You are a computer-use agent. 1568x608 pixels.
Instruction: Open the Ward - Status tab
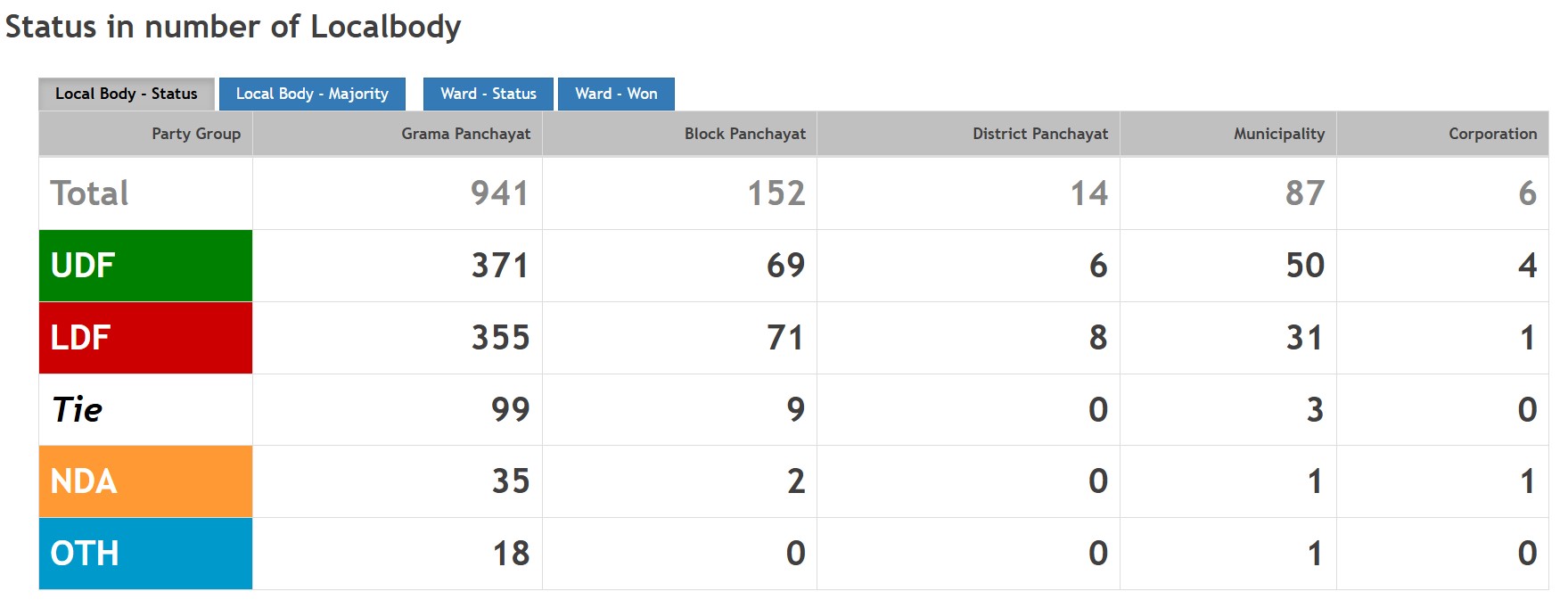(488, 94)
